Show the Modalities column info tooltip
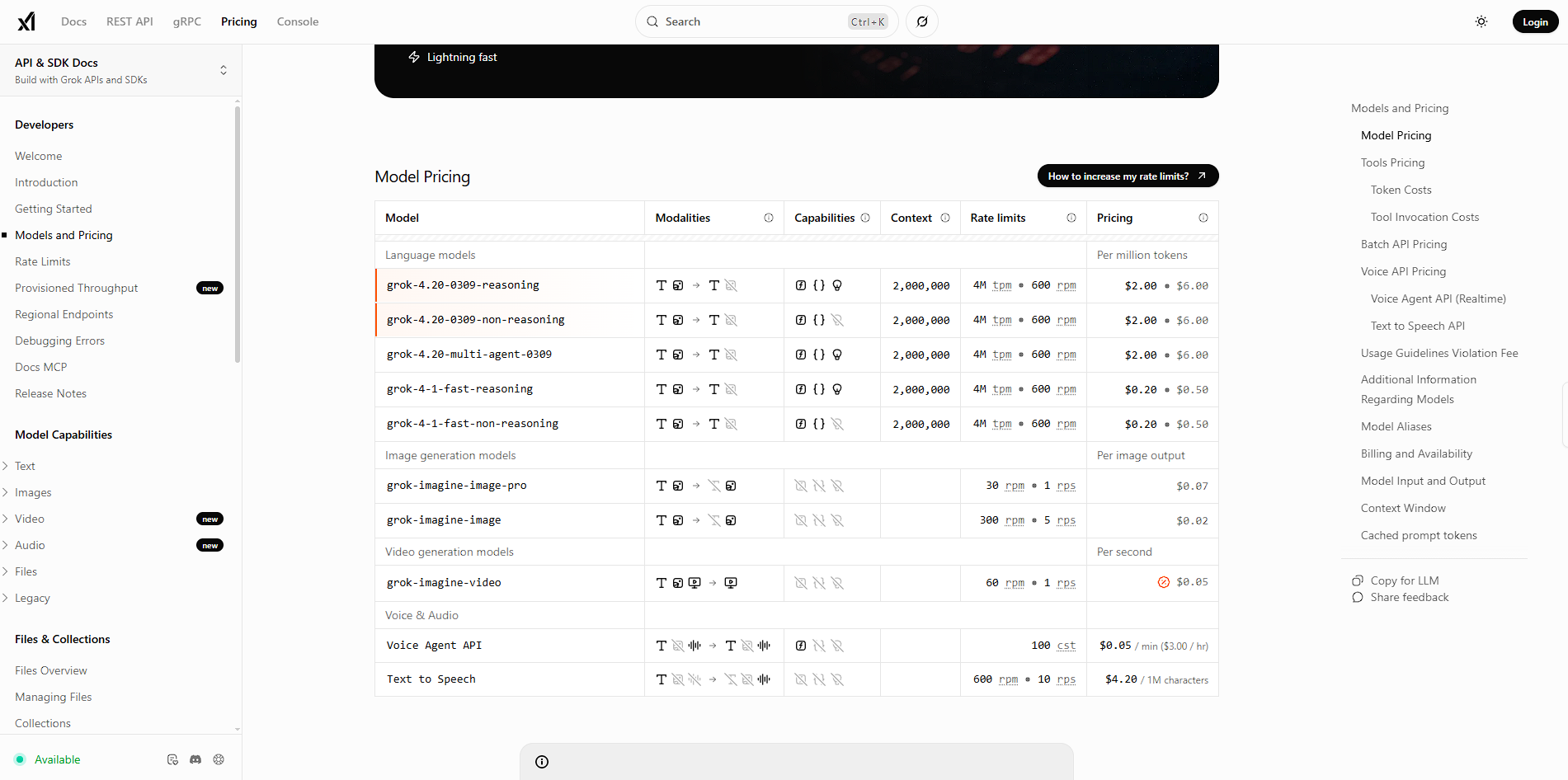Viewport: 1568px width, 780px height. [x=769, y=218]
